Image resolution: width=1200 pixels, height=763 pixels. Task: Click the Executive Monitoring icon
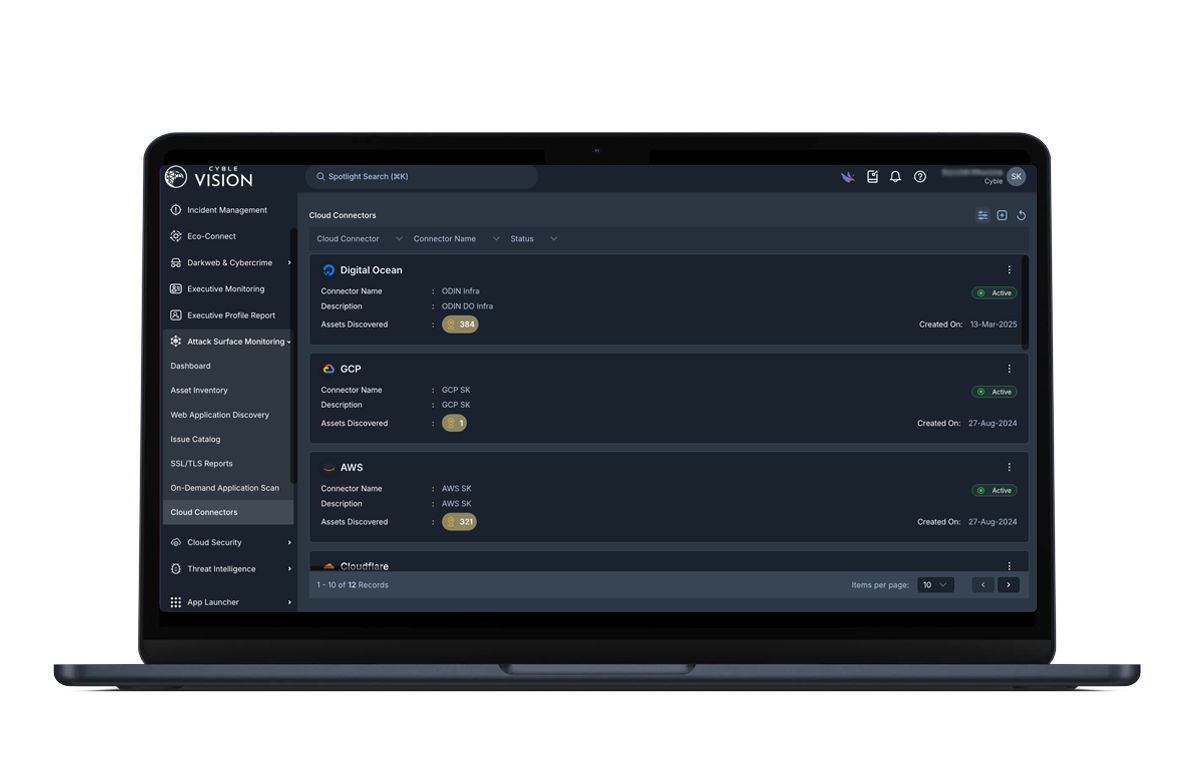tap(176, 289)
